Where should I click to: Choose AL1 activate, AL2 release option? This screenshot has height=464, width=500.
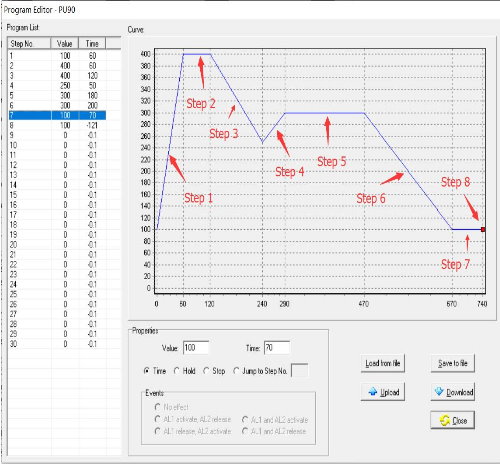click(x=158, y=419)
